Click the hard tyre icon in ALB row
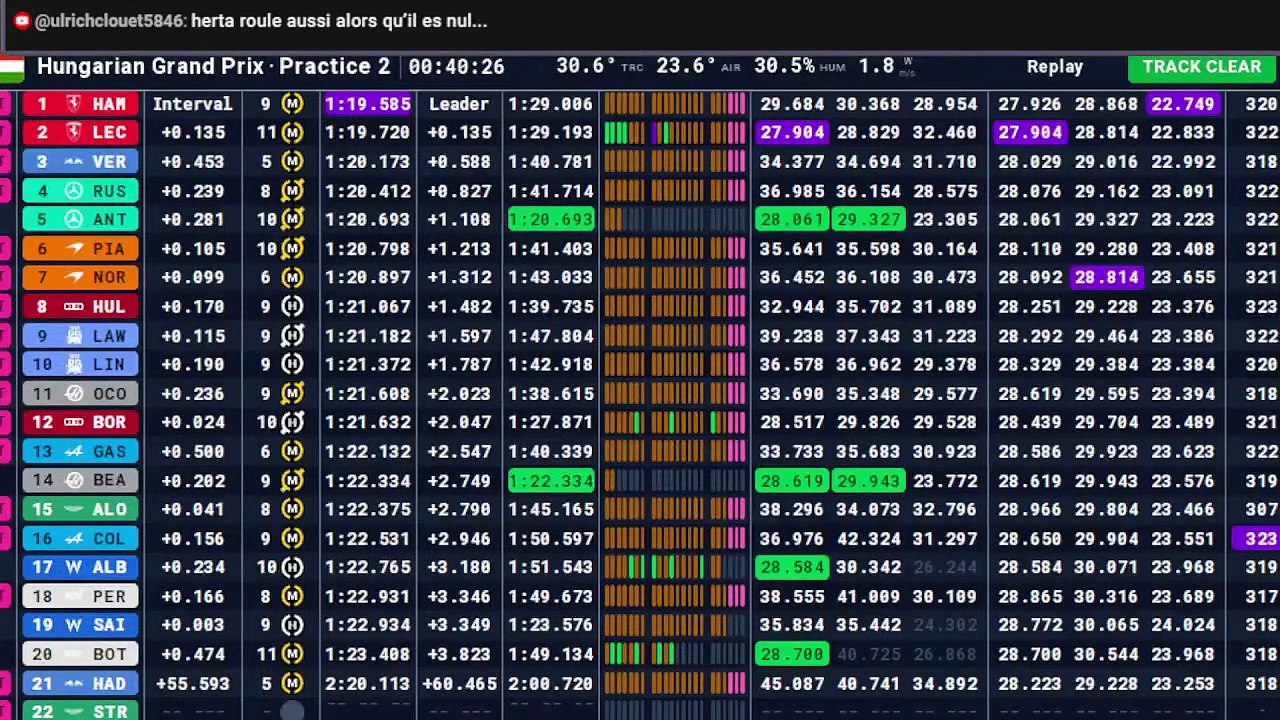The width and height of the screenshot is (1280, 720). click(x=292, y=567)
